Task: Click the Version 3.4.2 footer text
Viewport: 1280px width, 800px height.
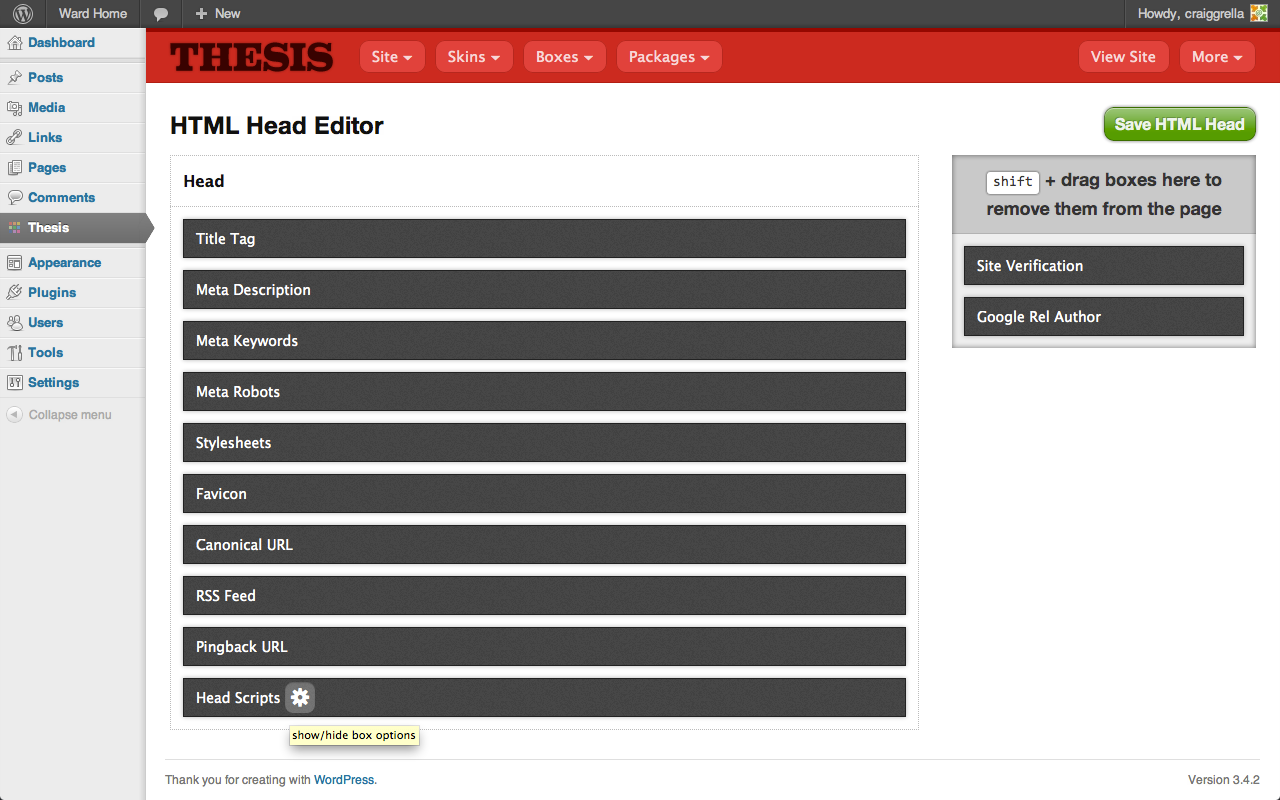Action: click(x=1223, y=780)
